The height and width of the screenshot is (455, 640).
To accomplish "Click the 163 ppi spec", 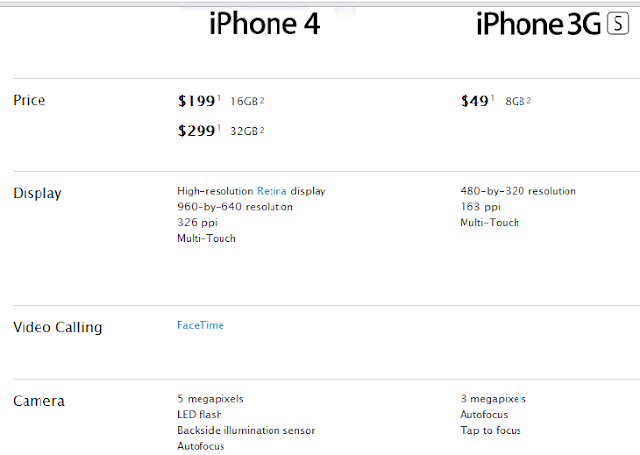I will (478, 207).
